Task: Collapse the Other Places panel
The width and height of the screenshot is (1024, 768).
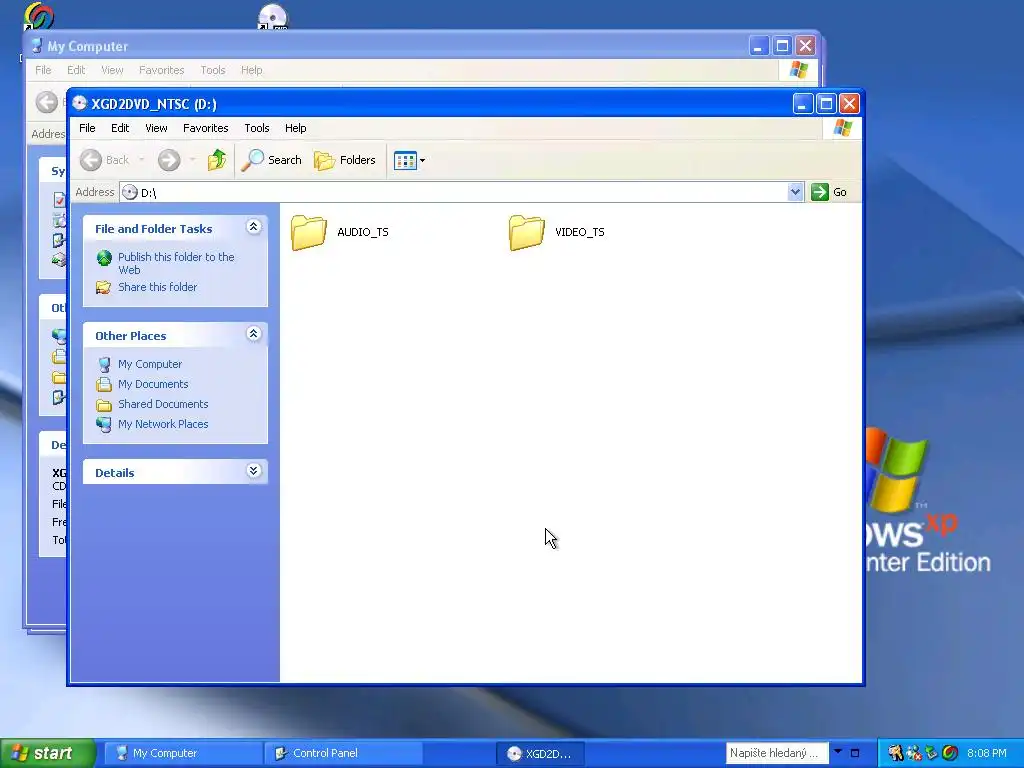Action: (253, 334)
